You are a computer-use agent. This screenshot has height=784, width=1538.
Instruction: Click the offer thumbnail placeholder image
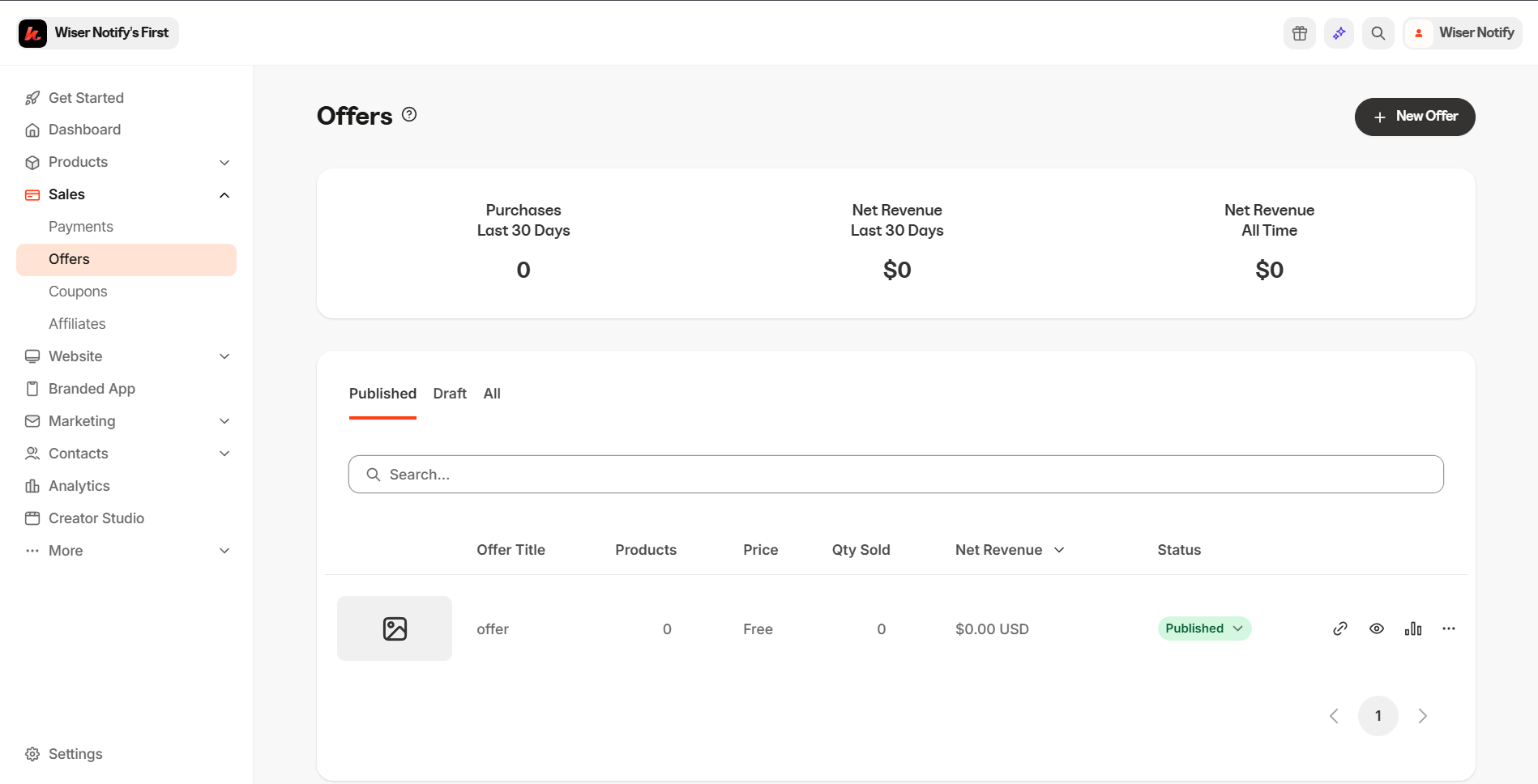tap(395, 628)
